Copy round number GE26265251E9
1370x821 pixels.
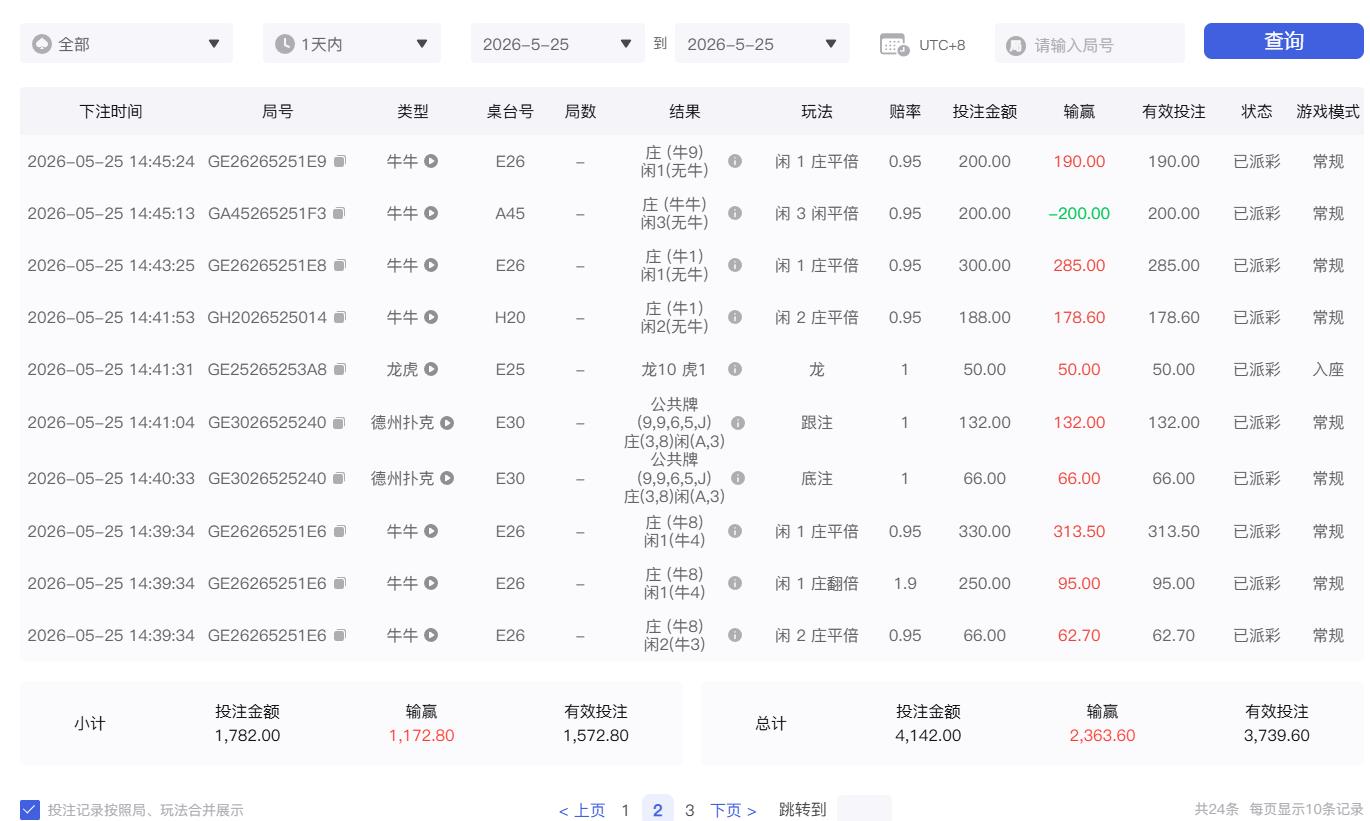(x=340, y=161)
